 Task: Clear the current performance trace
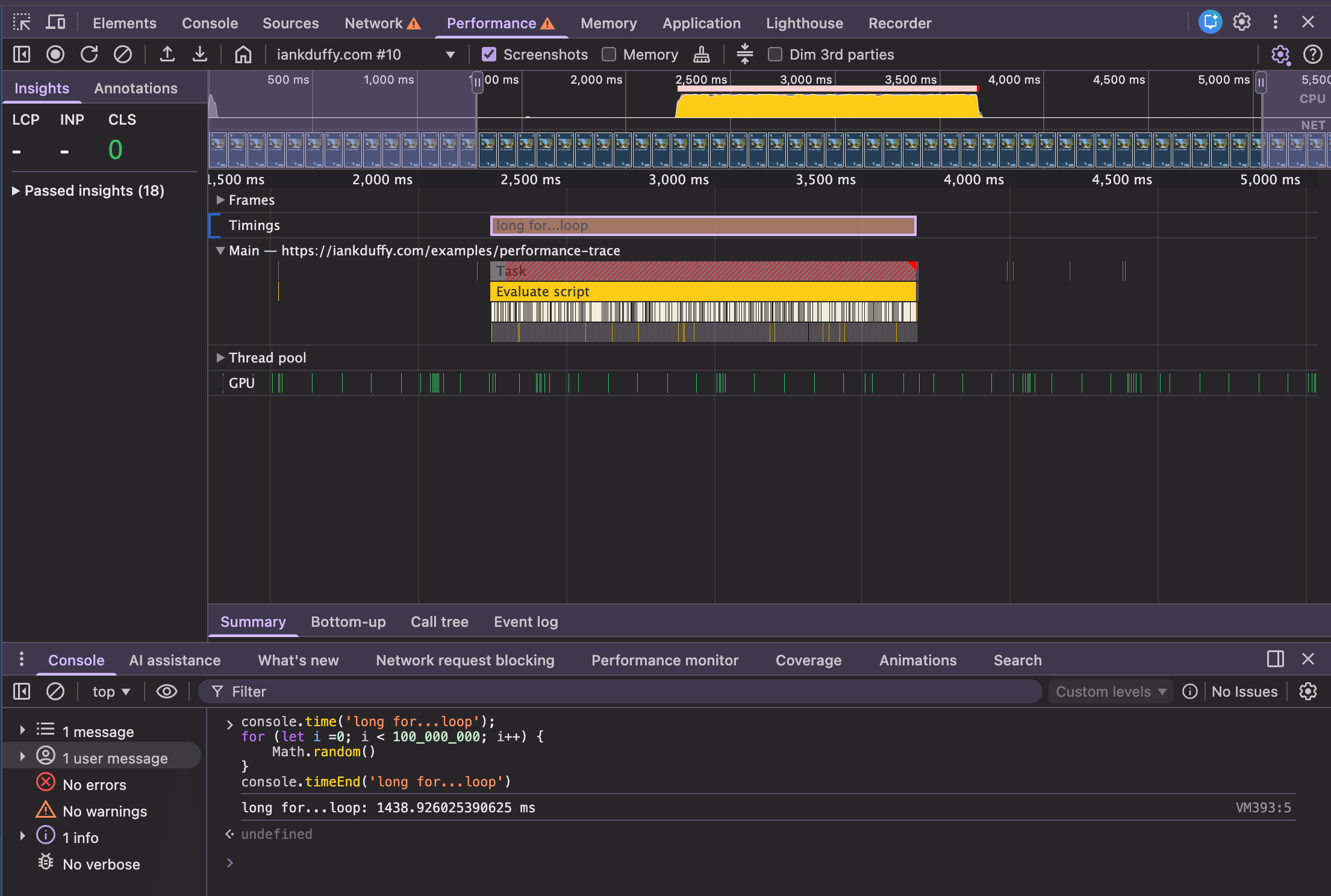tap(123, 54)
